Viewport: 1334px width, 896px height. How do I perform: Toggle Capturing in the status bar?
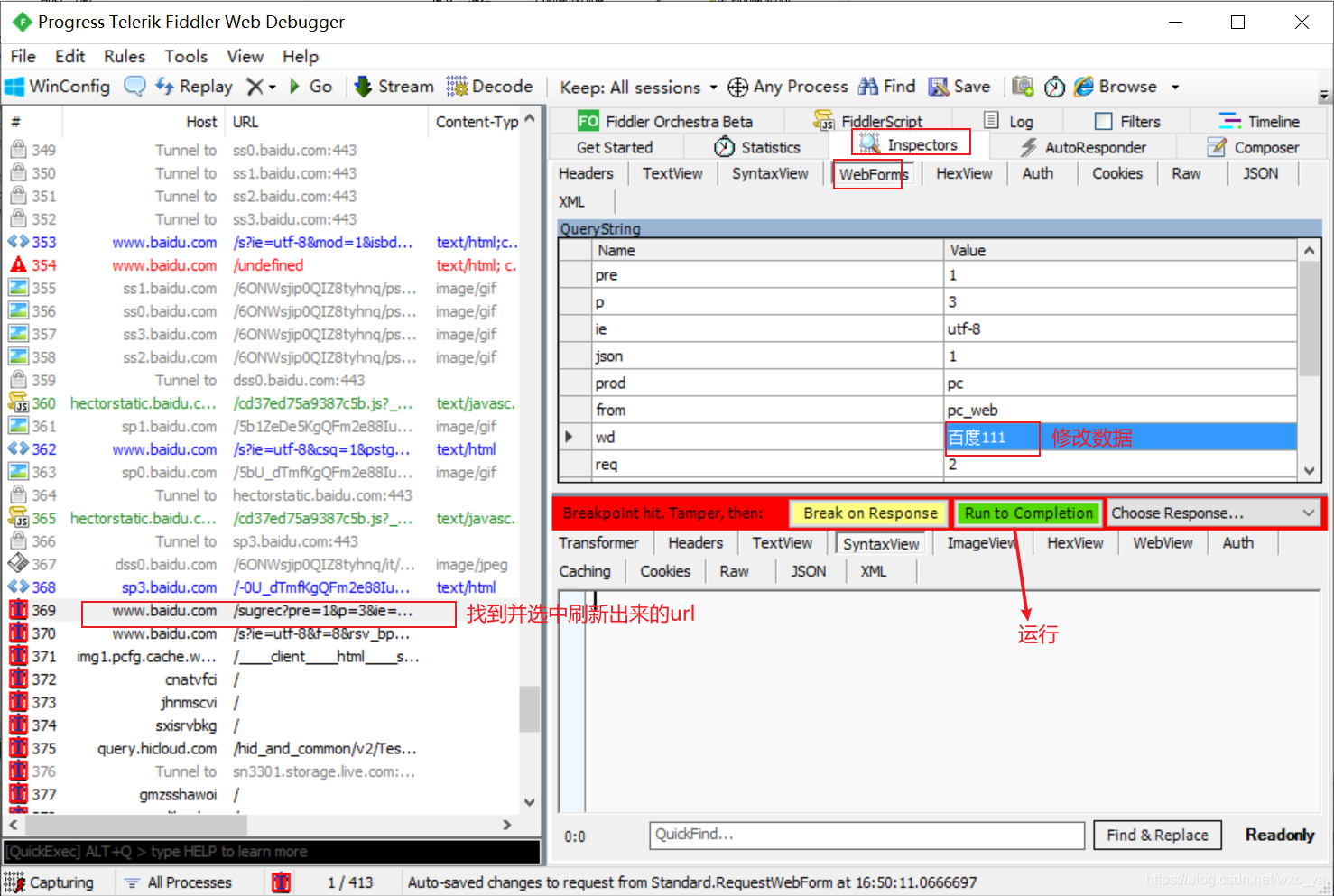tap(50, 882)
